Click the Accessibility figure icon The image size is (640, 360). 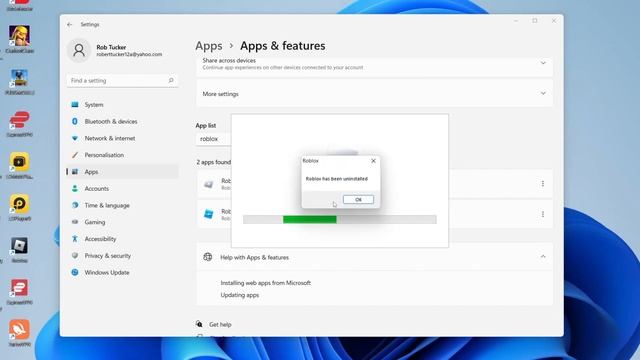[x=75, y=239]
